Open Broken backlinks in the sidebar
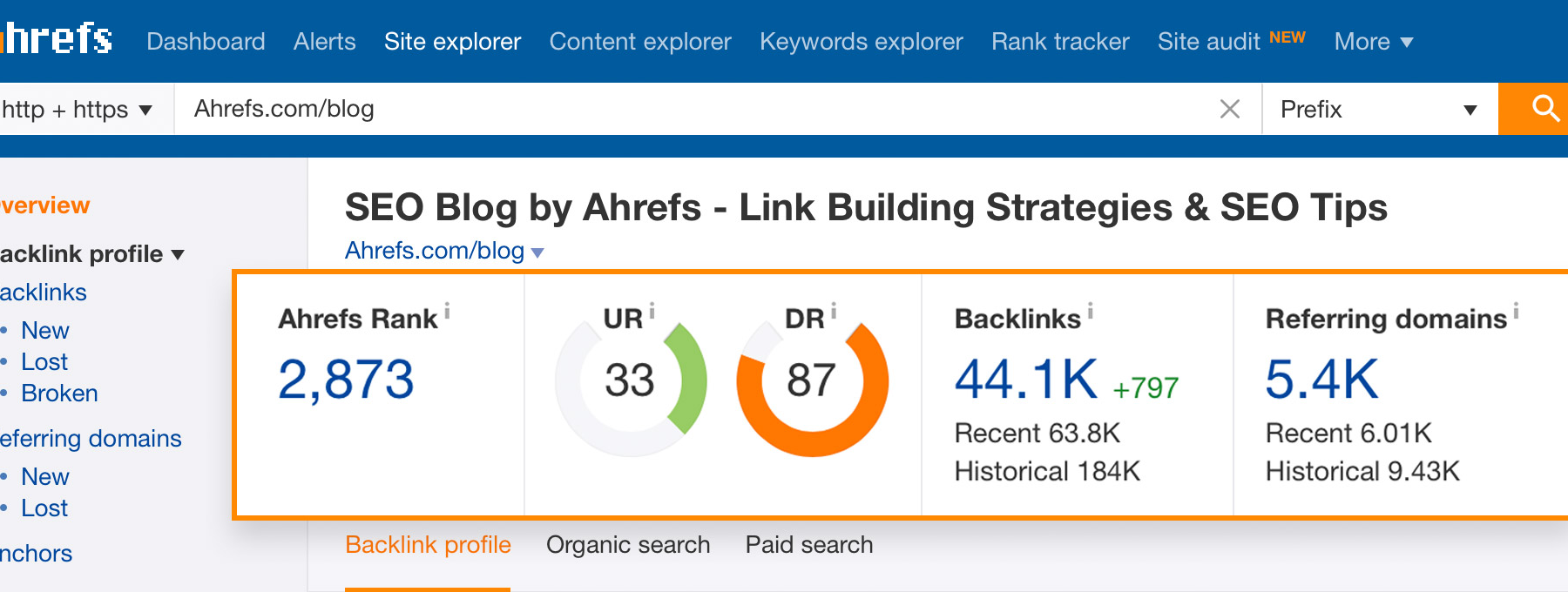 [59, 394]
